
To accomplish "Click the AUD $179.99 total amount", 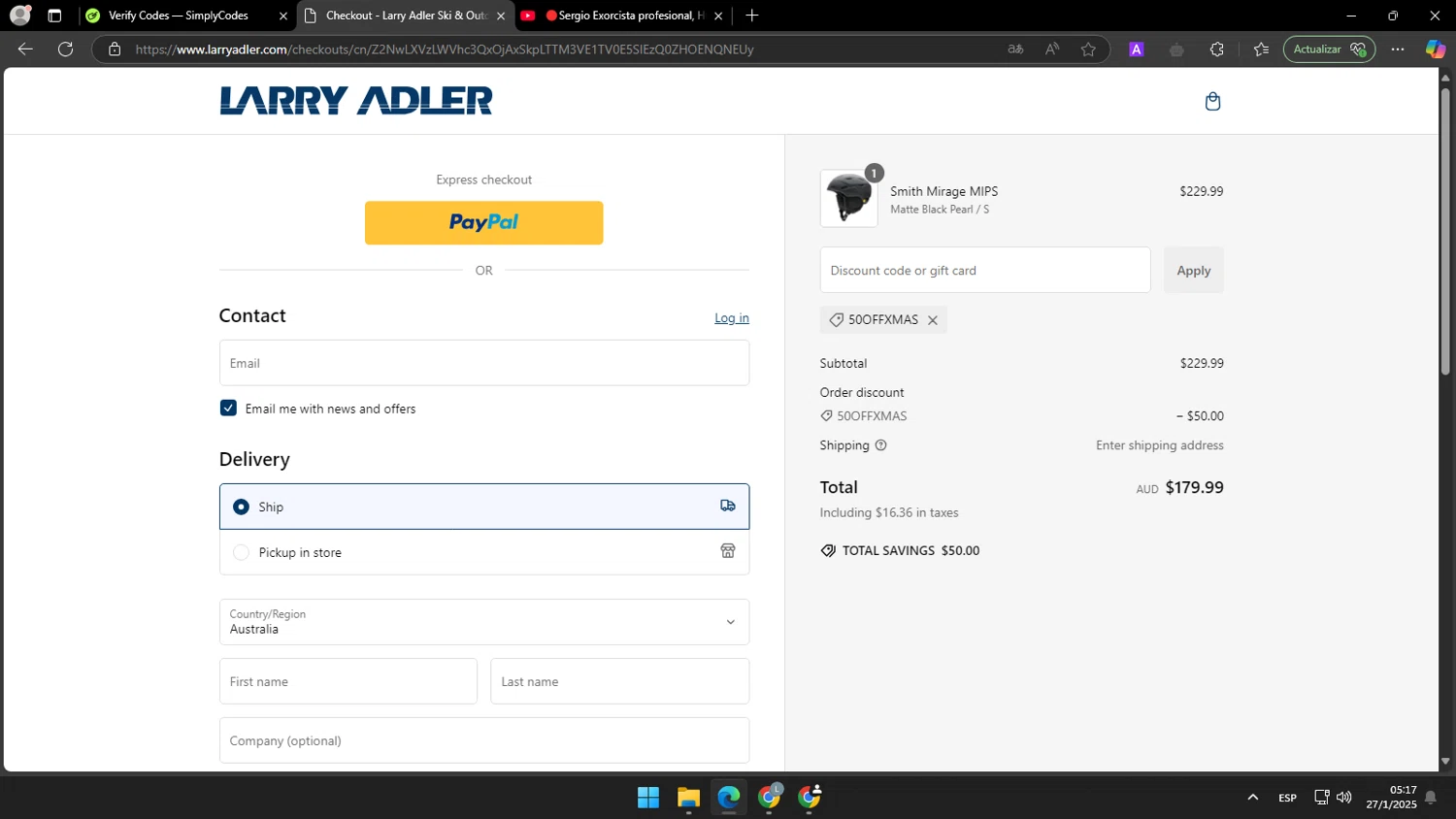I will click(x=1180, y=487).
